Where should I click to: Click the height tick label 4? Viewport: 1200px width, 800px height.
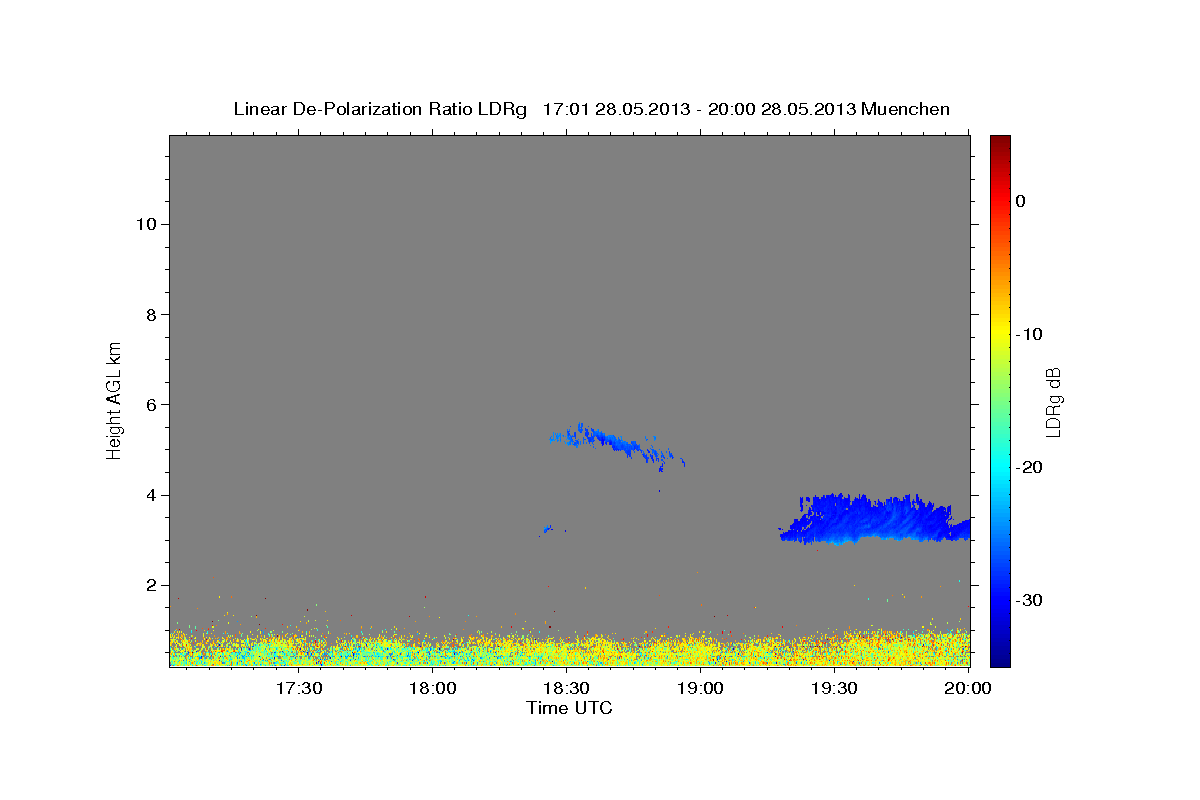(x=149, y=495)
